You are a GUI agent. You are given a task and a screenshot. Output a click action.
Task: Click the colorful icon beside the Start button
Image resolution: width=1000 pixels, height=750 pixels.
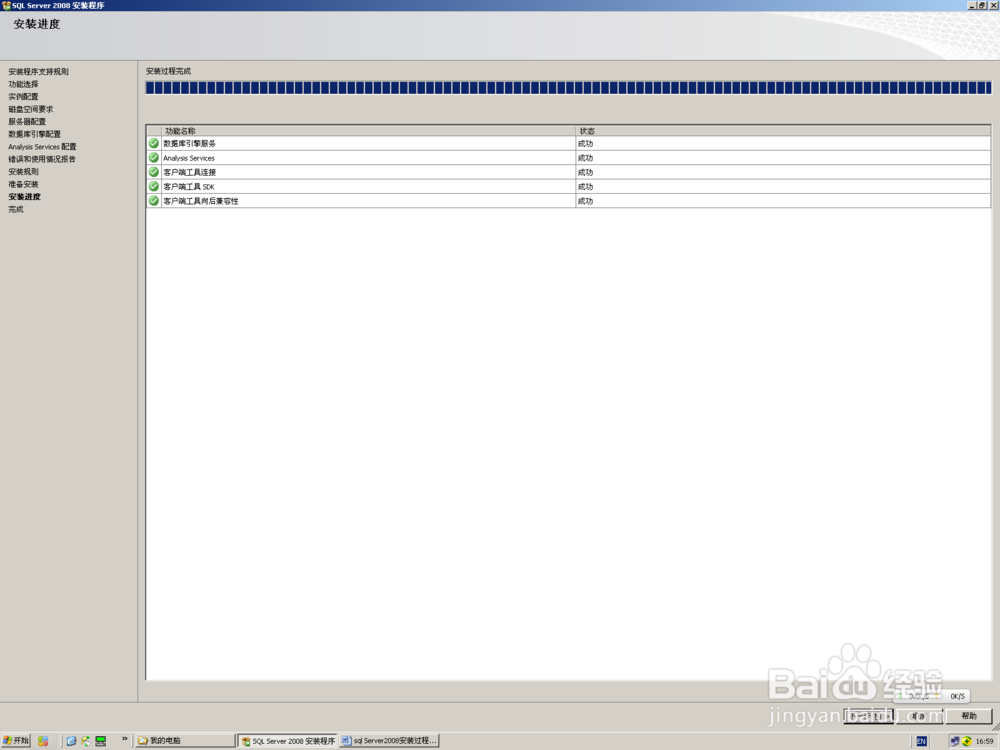pos(43,740)
